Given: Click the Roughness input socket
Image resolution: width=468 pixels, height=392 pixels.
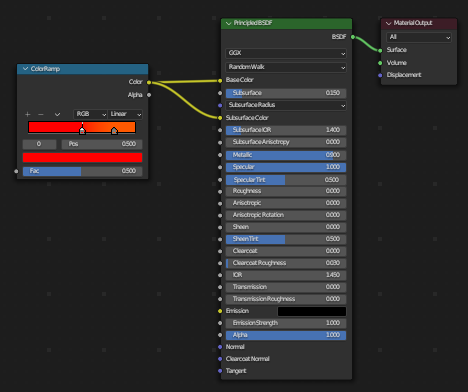Looking at the screenshot, I should coord(220,192).
